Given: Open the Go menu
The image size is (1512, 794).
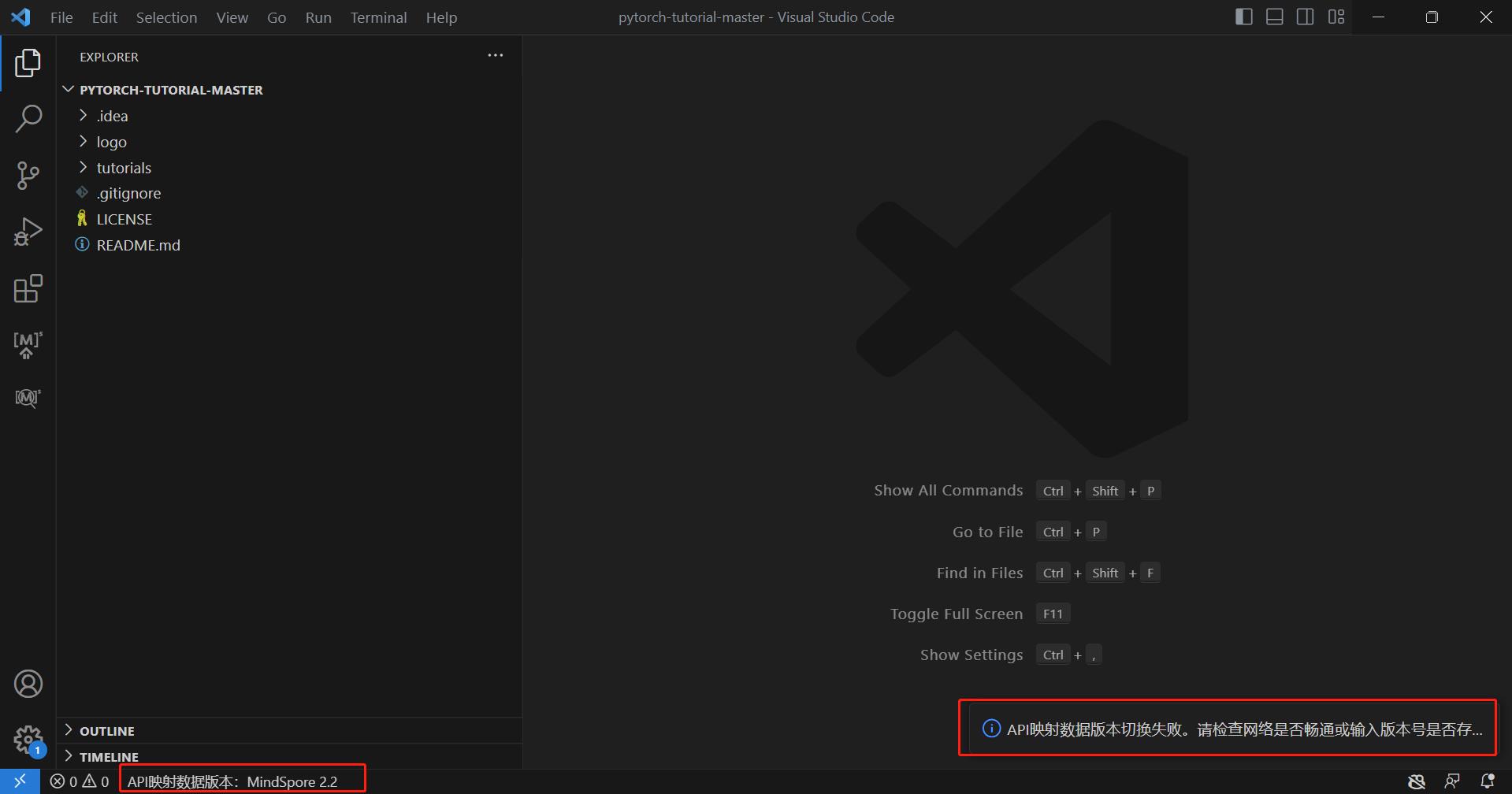Looking at the screenshot, I should tap(277, 17).
